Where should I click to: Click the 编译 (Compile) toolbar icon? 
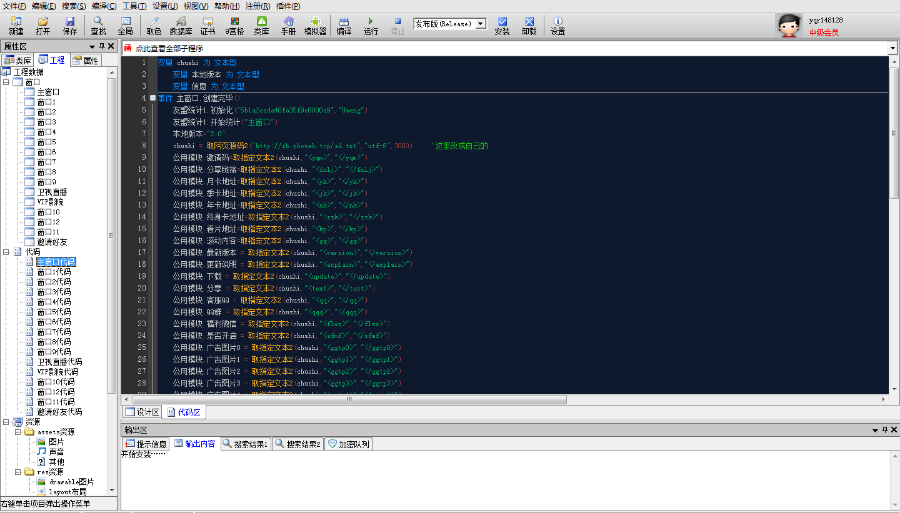pyautogui.click(x=344, y=26)
